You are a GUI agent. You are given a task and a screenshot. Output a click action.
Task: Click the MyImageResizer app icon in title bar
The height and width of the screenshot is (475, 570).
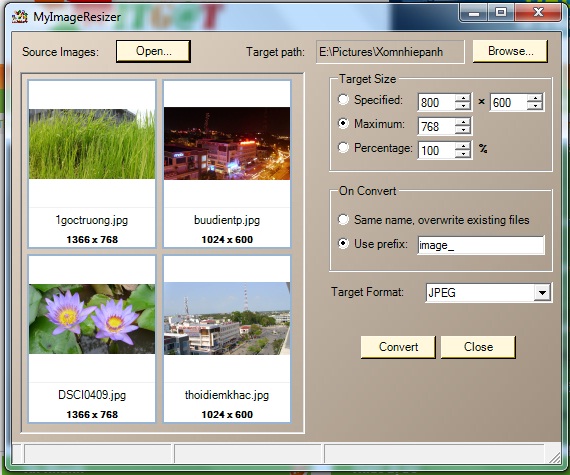(x=20, y=16)
